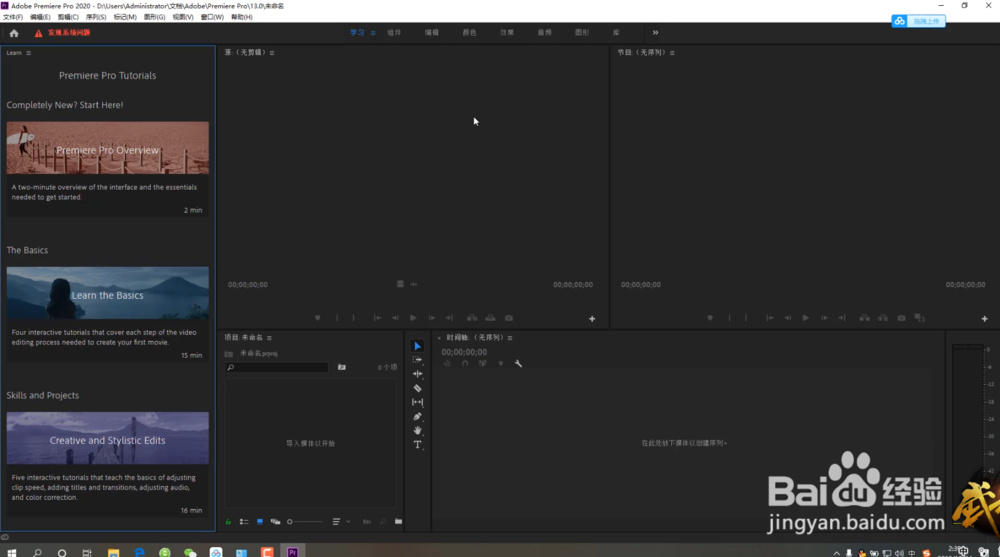Click the Home icon
1000x557 pixels.
(14, 33)
